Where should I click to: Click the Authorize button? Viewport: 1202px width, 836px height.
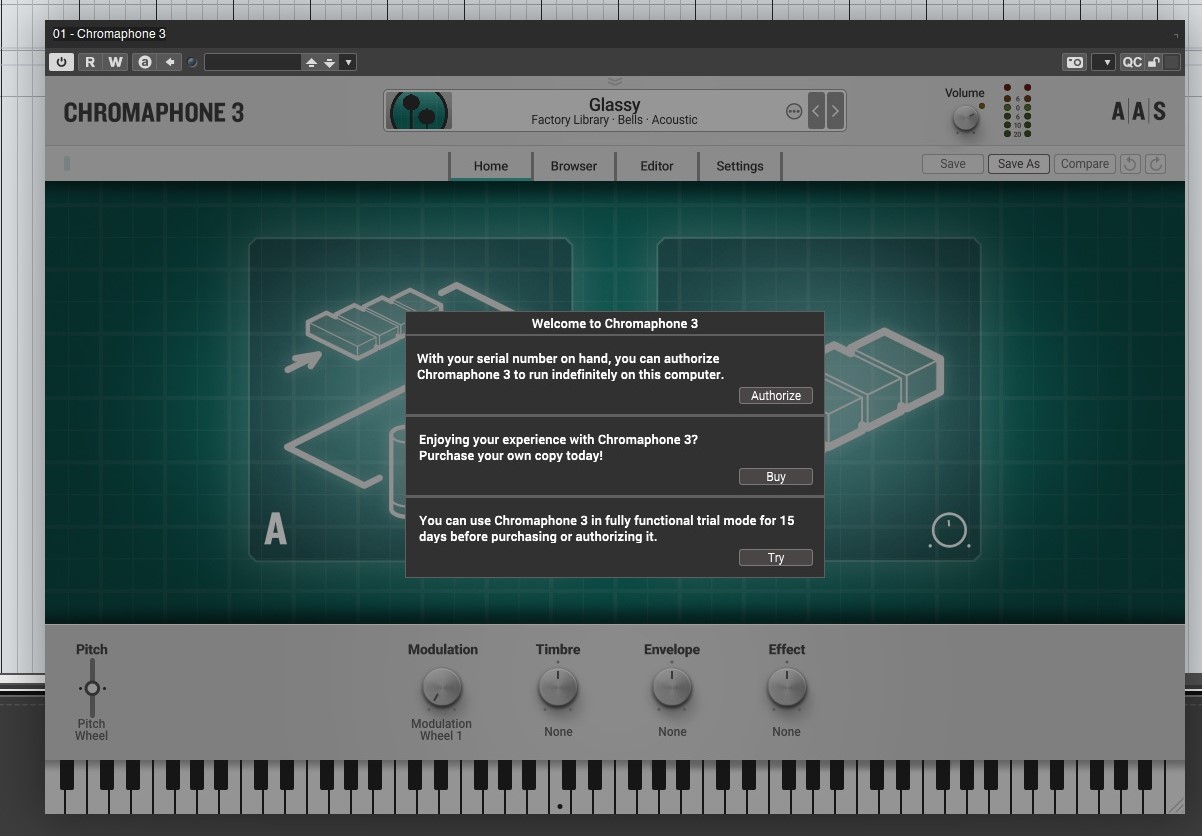[x=776, y=396]
